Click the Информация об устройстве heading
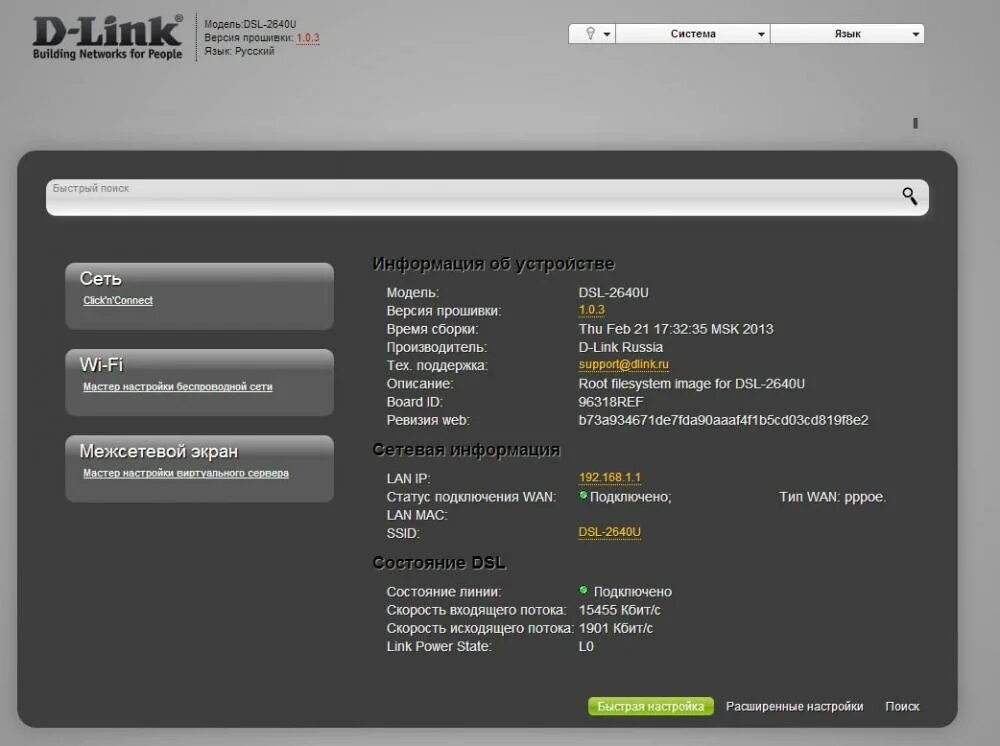This screenshot has height=746, width=1000. click(494, 264)
